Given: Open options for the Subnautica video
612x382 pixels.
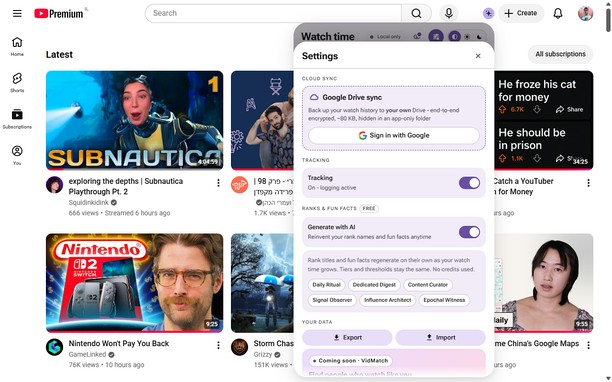Looking at the screenshot, I should (218, 183).
